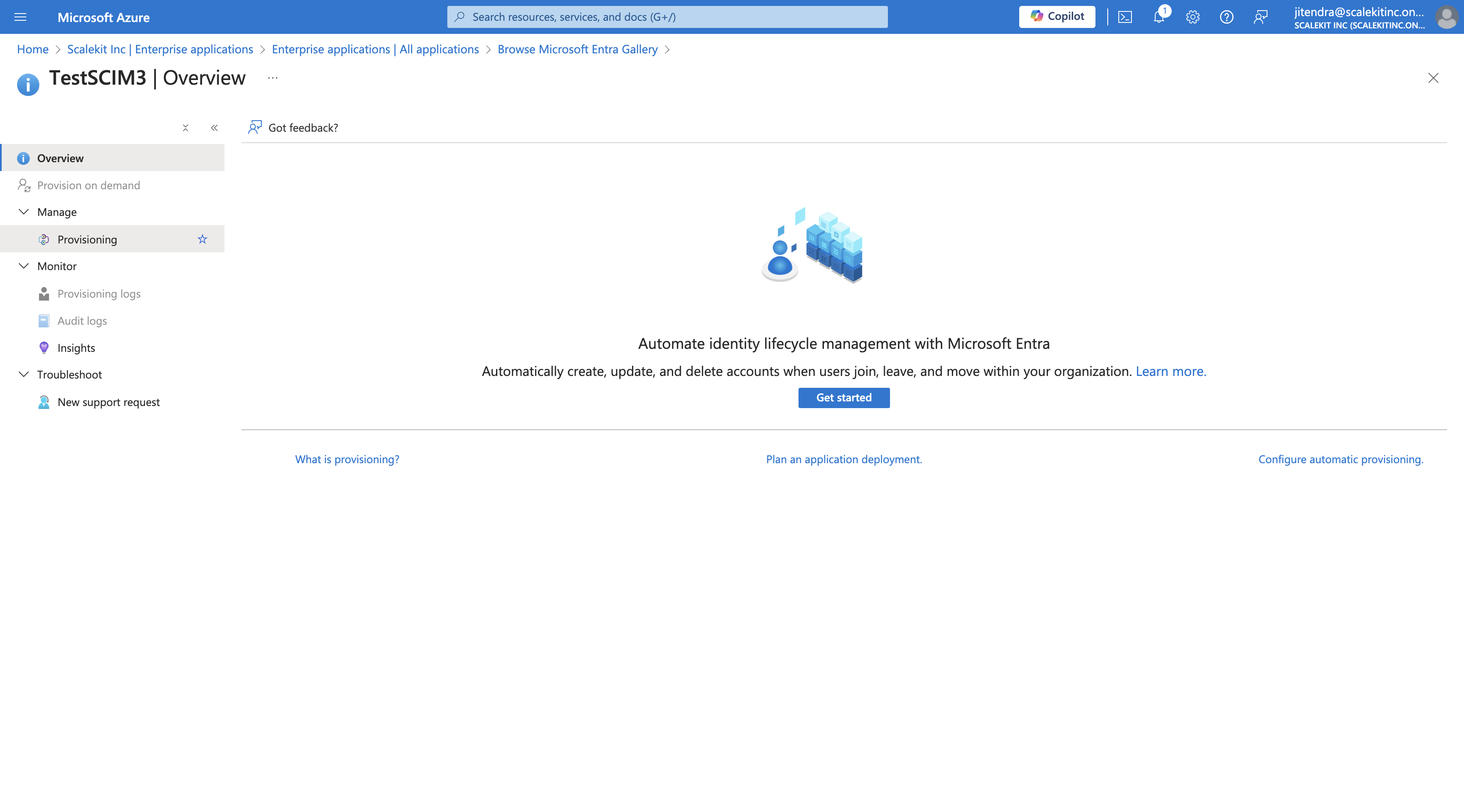Open Copilot from the top bar
The height and width of the screenshot is (812, 1464).
tap(1057, 17)
